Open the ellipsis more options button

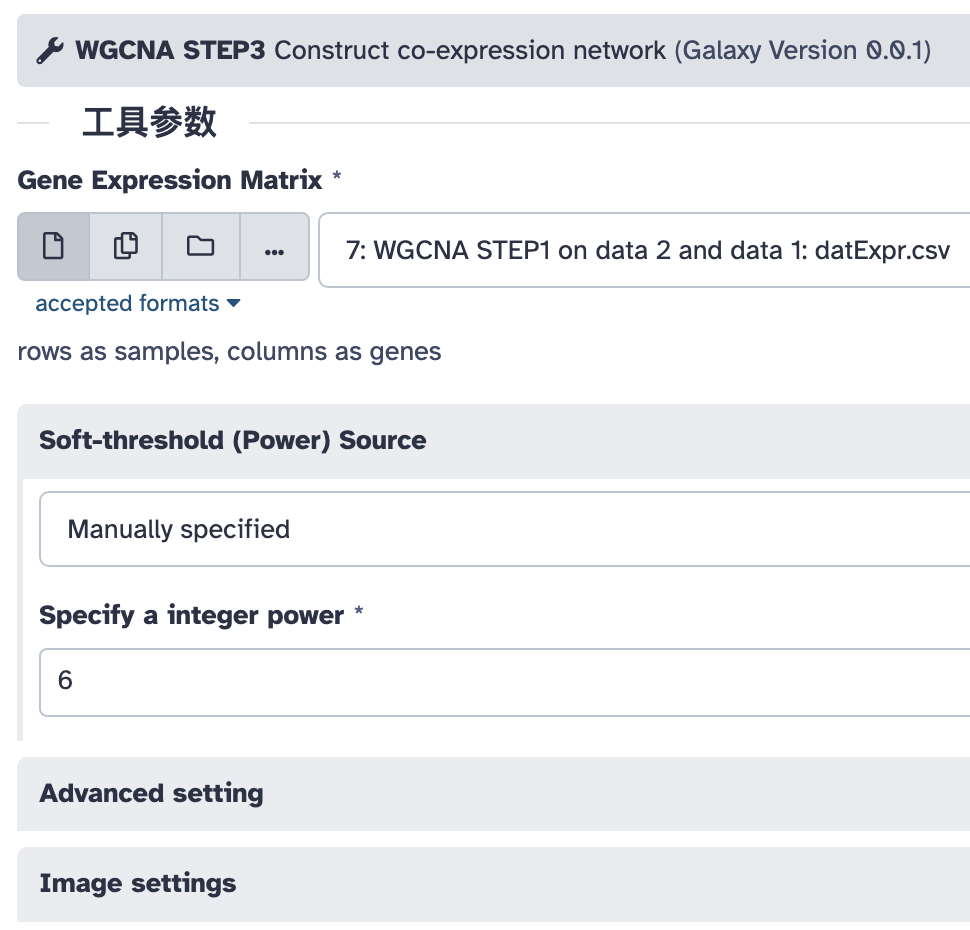274,246
